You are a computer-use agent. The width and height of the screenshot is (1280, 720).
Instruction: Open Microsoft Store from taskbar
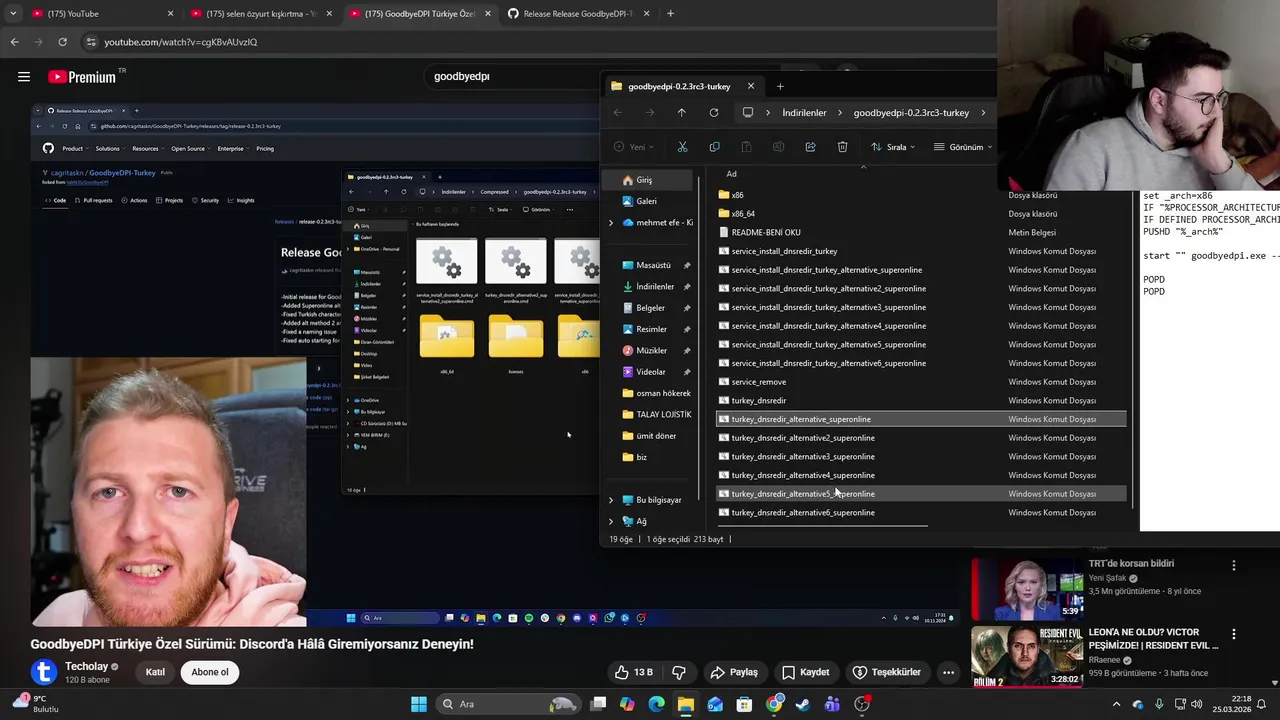[x=744, y=704]
